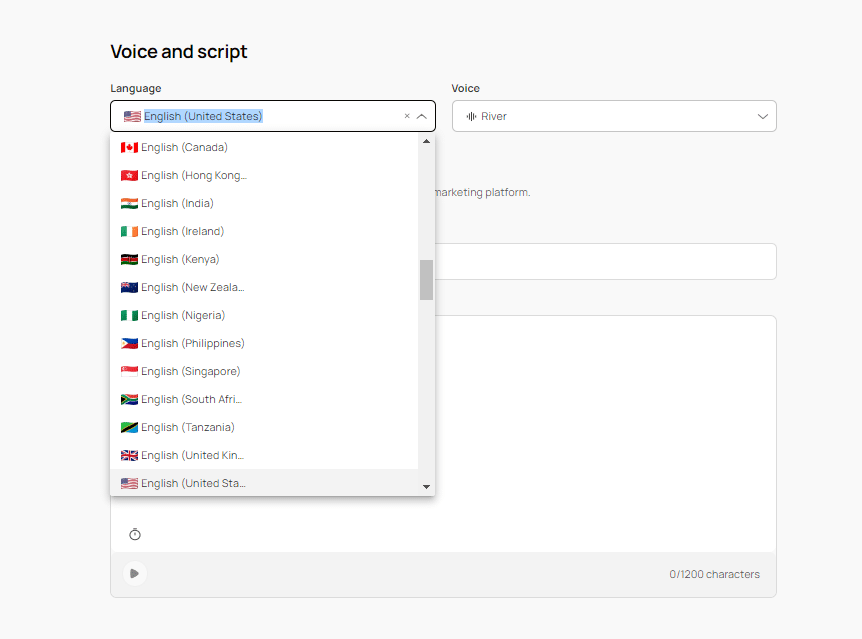Viewport: 862px width, 639px height.
Task: Choose English (Philippines) option
Action: pyautogui.click(x=192, y=343)
